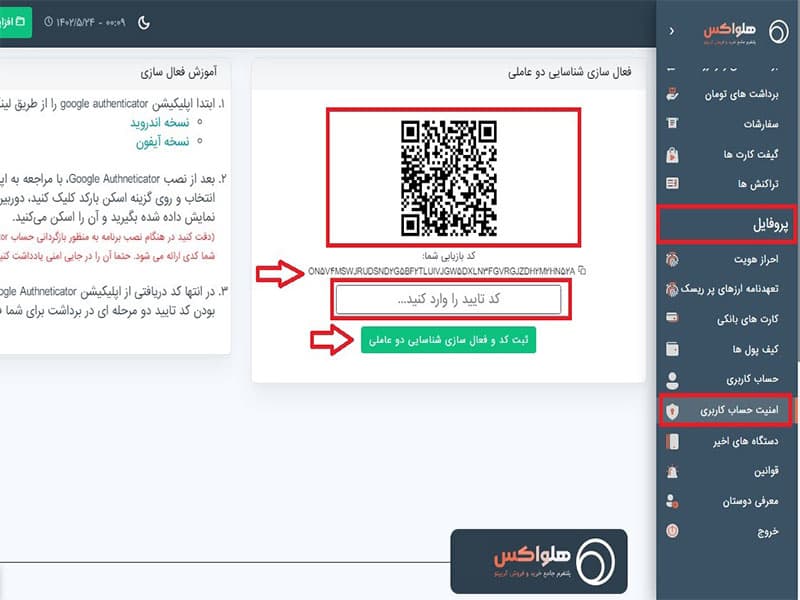Click the wallets icon
The width and height of the screenshot is (800, 600).
click(x=672, y=349)
